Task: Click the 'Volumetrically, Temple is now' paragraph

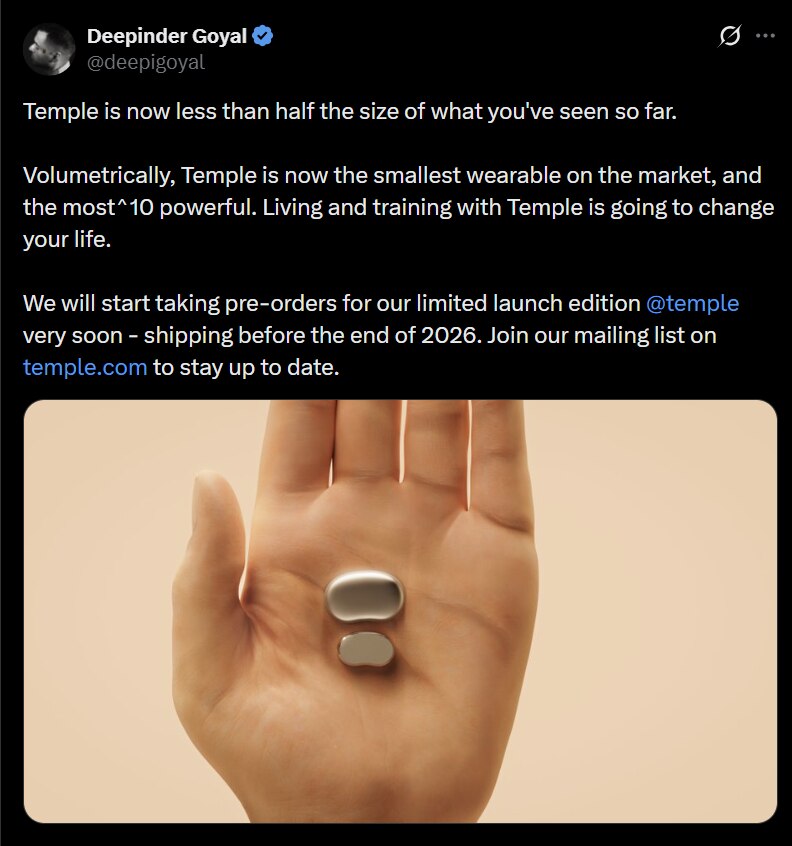Action: [399, 208]
